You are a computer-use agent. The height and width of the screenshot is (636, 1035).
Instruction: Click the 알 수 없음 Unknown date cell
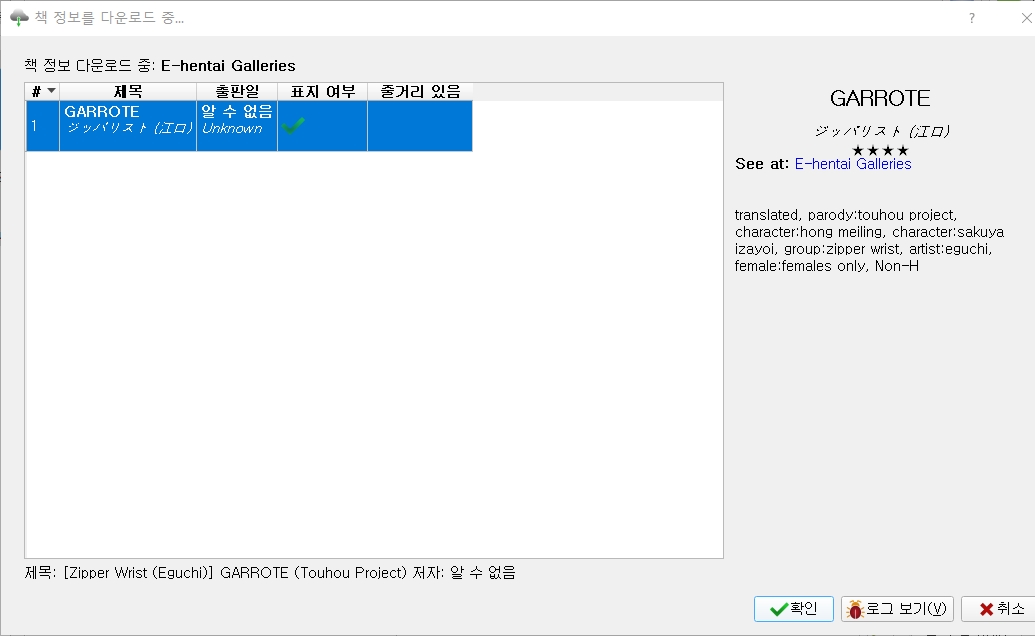point(237,125)
